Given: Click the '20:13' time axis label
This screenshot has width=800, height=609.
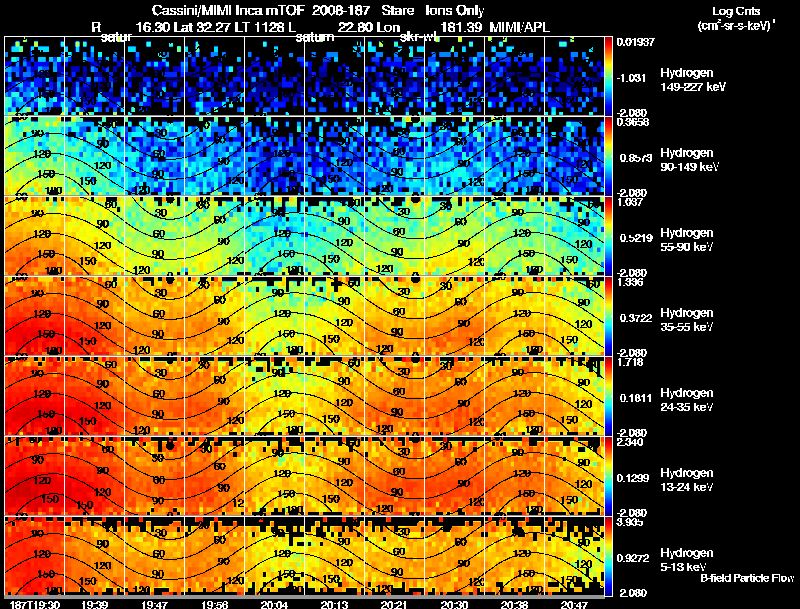Looking at the screenshot, I should pyautogui.click(x=334, y=604).
